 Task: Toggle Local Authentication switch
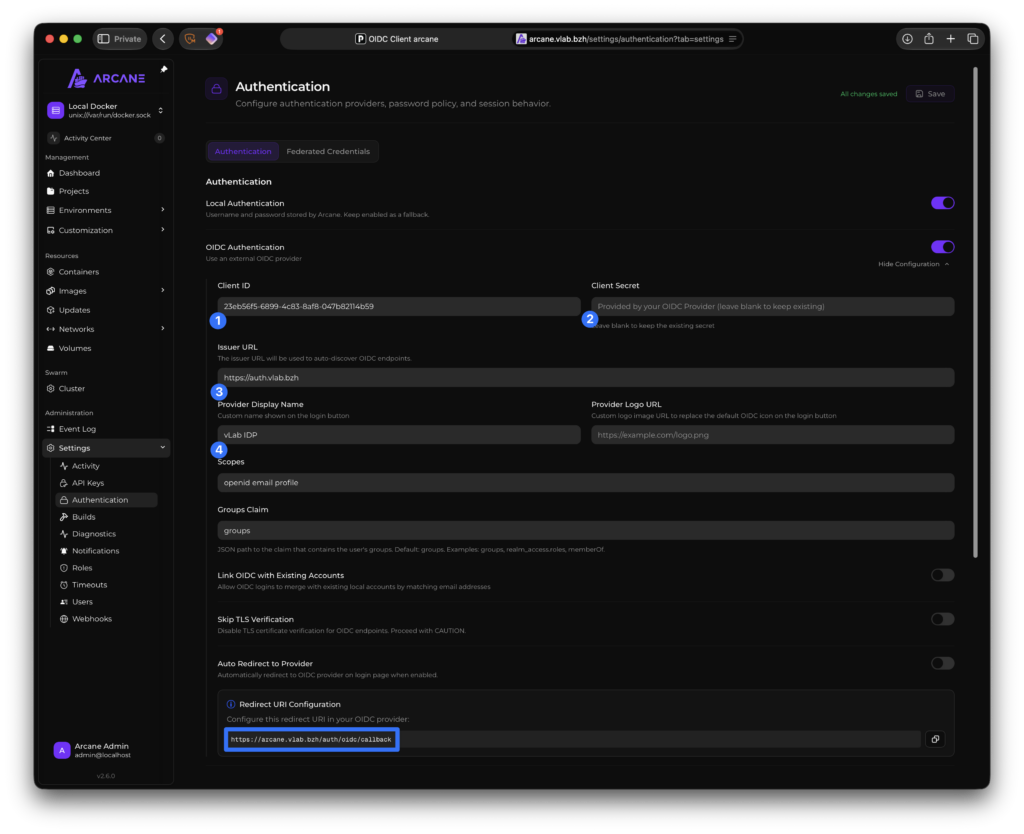tap(942, 203)
